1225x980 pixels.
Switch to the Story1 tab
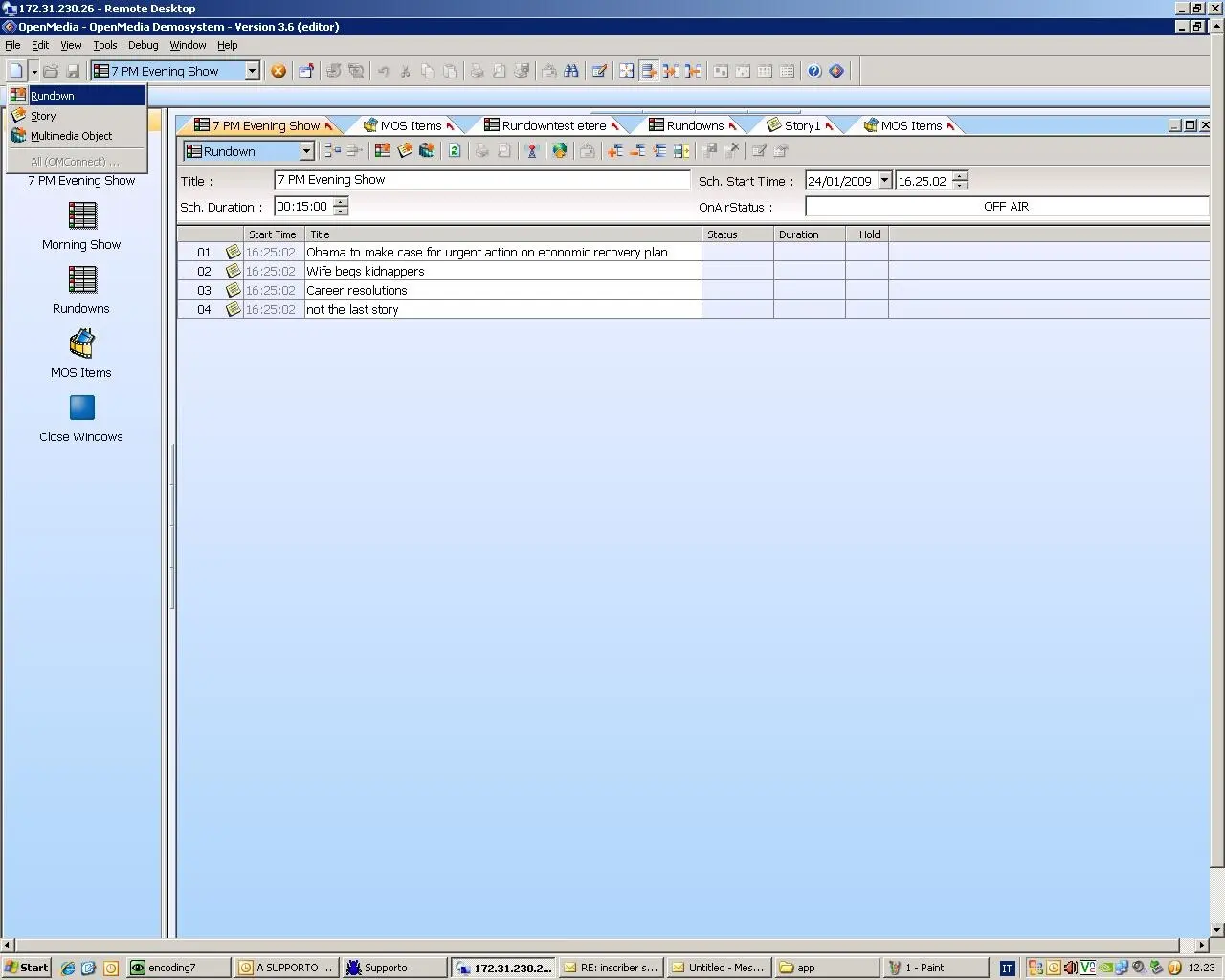[x=801, y=125]
